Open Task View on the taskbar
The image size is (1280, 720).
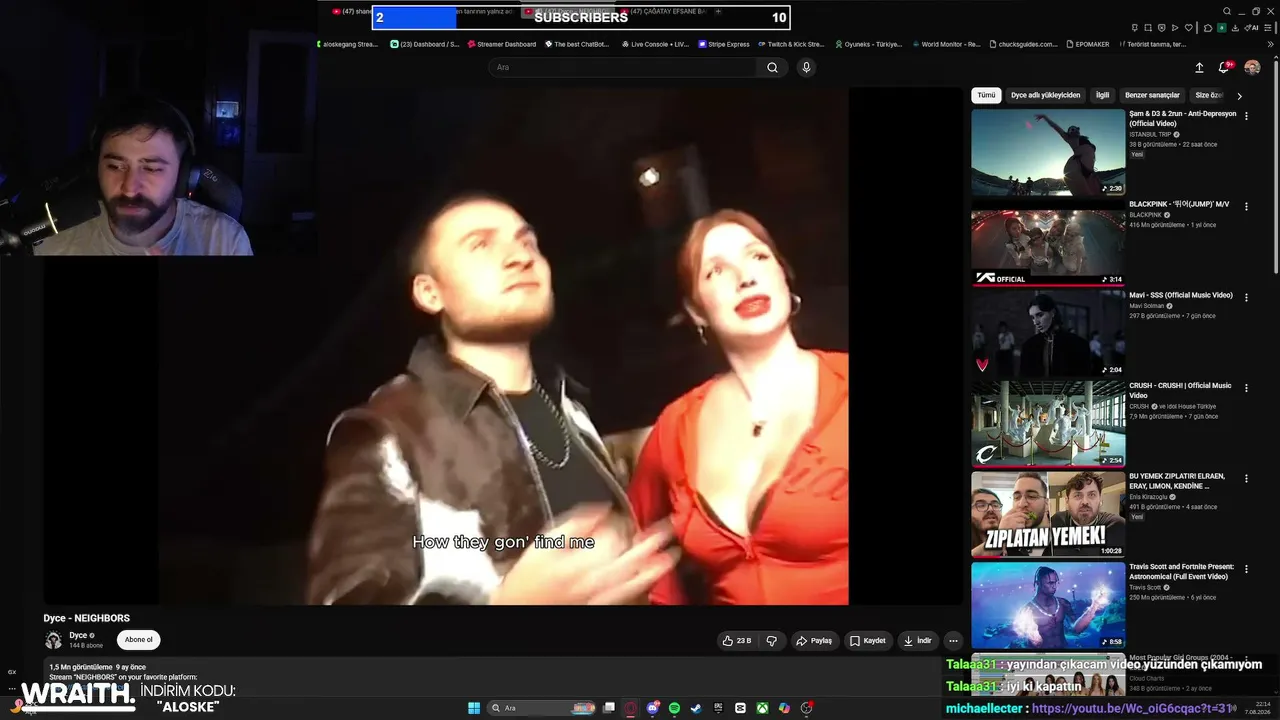(609, 708)
